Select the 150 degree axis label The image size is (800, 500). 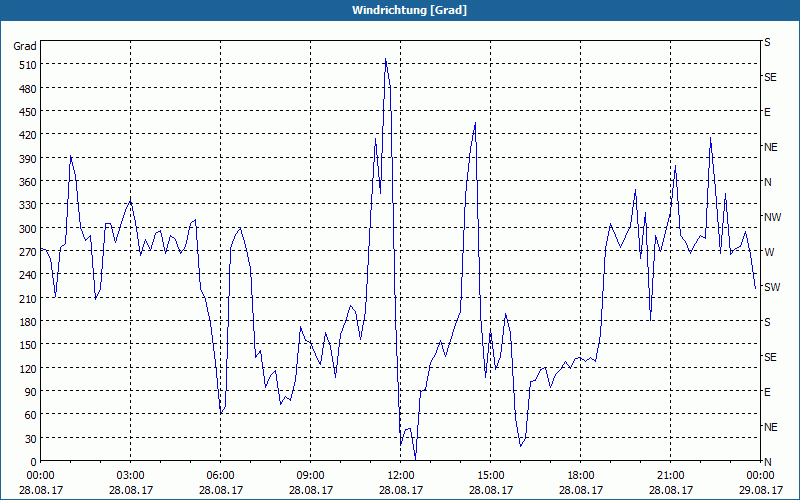[27, 345]
